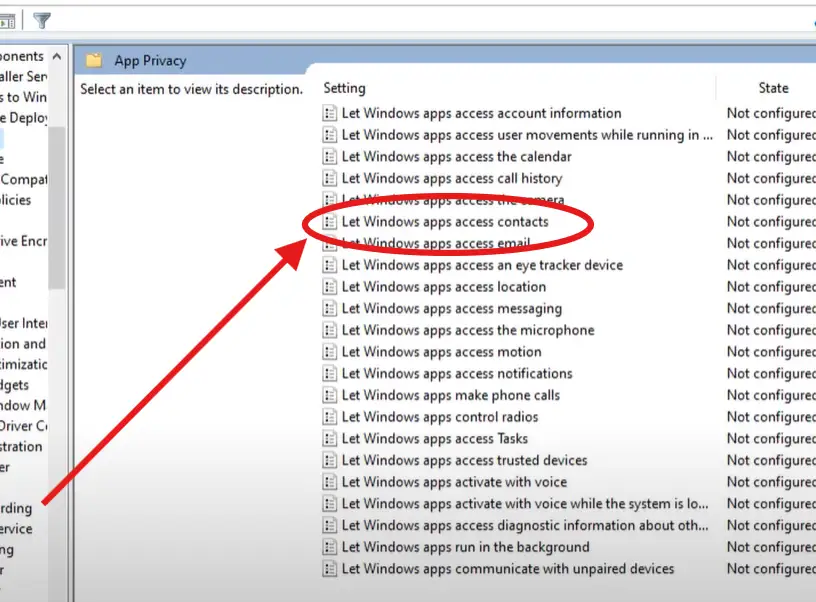This screenshot has height=602, width=816.
Task: Click policy icon beside 'access account information'
Action: coord(329,113)
